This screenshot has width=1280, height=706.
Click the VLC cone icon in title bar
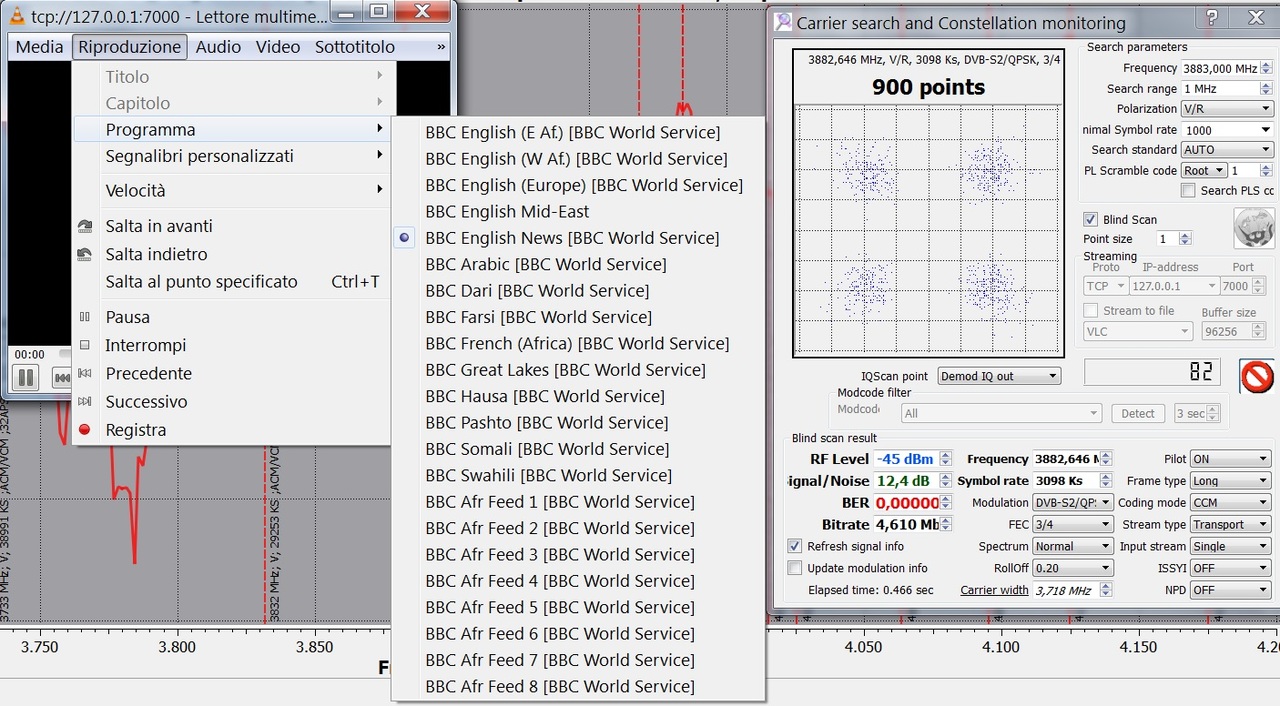point(15,16)
